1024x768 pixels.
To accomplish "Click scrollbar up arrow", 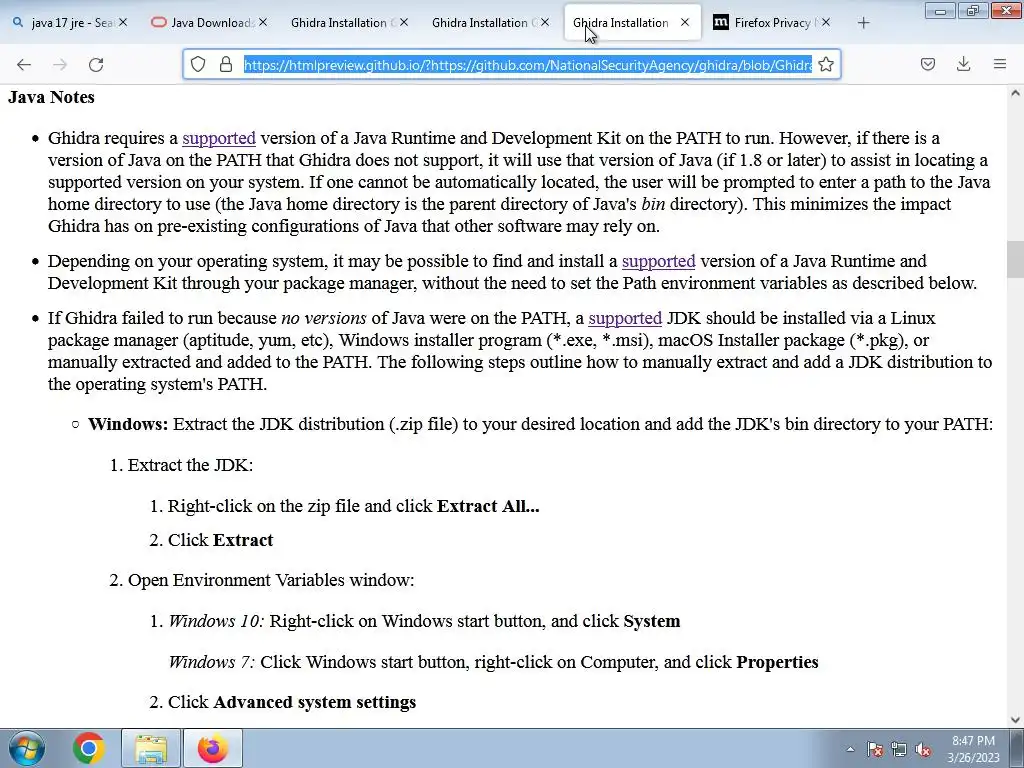I will [1015, 93].
